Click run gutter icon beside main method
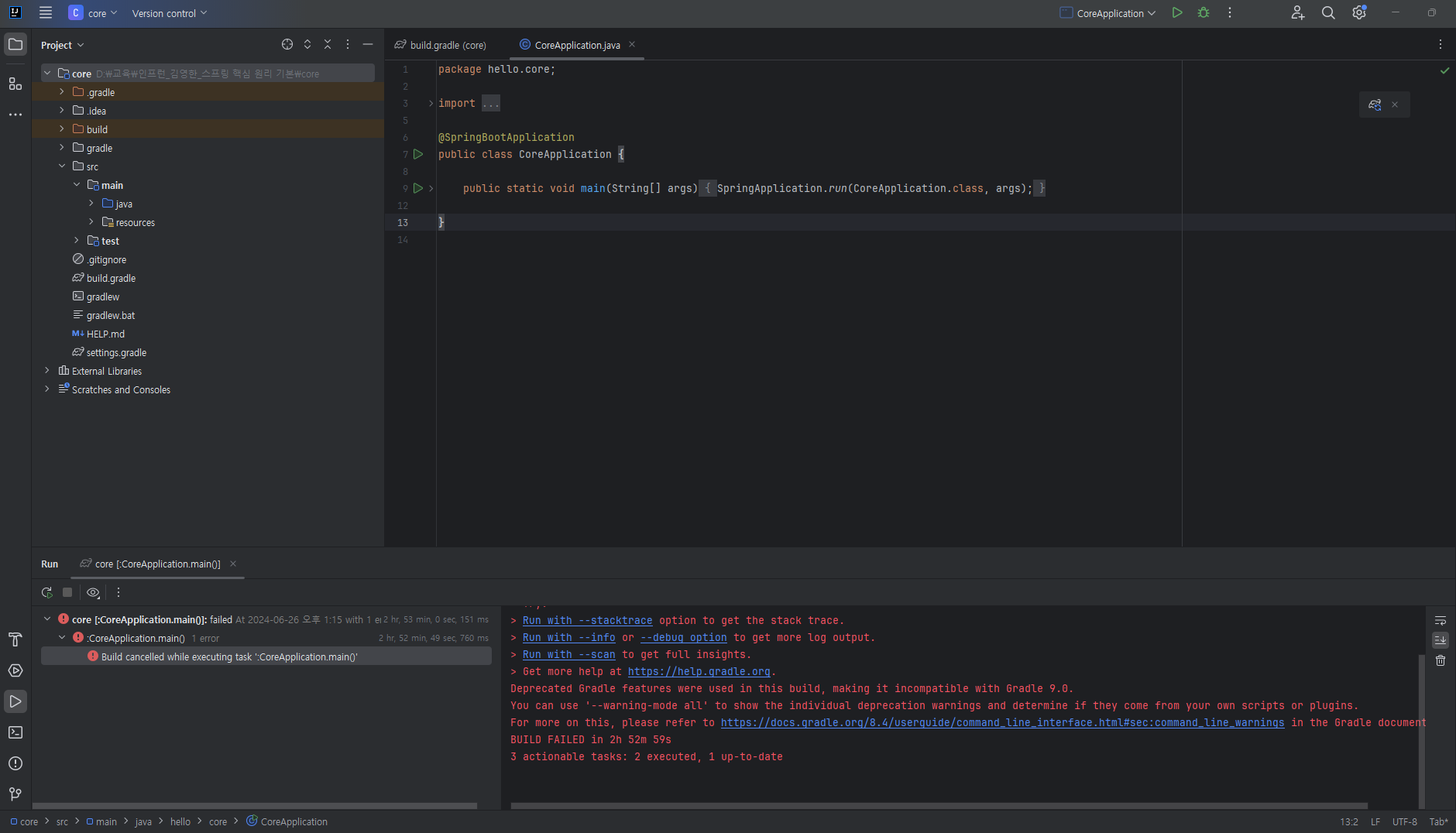The image size is (1456, 833). pyautogui.click(x=418, y=188)
